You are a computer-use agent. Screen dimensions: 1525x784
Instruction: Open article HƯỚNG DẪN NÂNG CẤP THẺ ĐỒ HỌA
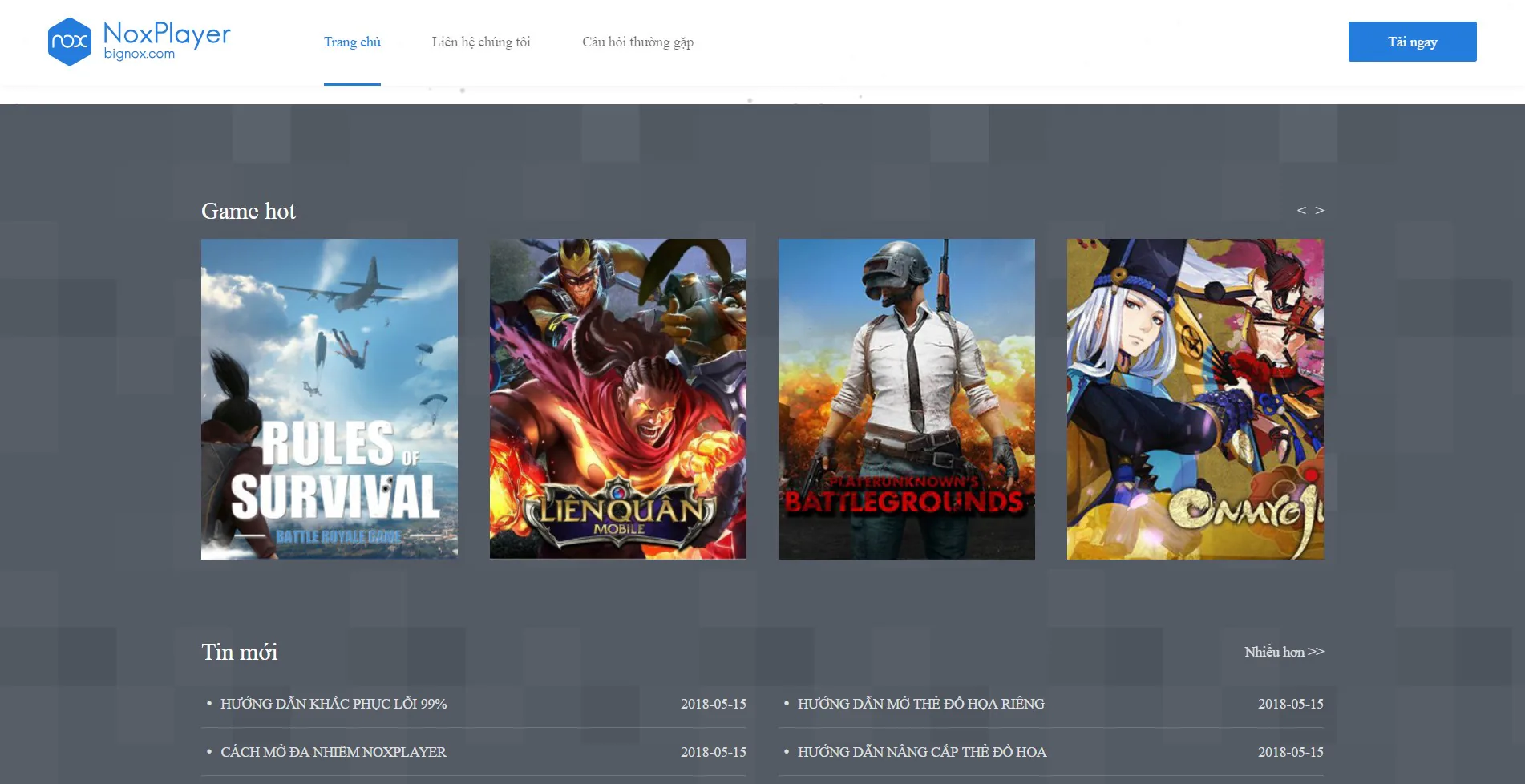(x=922, y=752)
